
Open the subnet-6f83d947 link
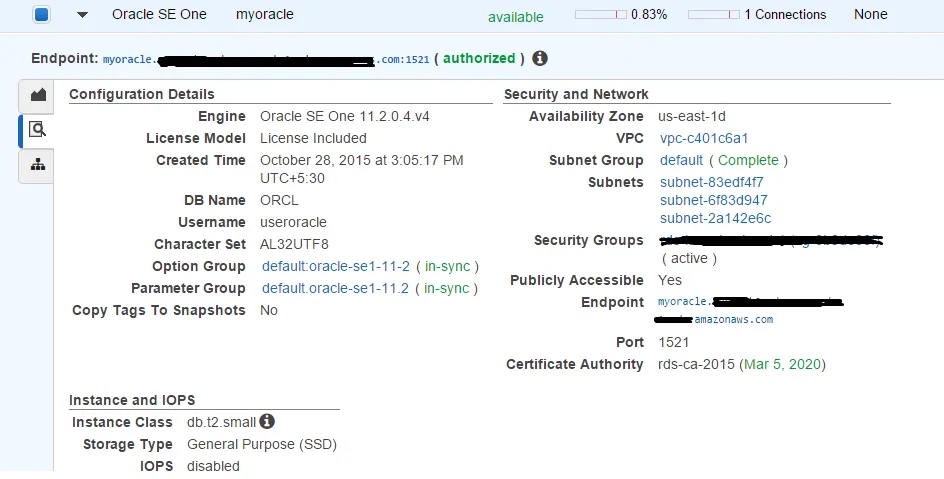point(713,200)
